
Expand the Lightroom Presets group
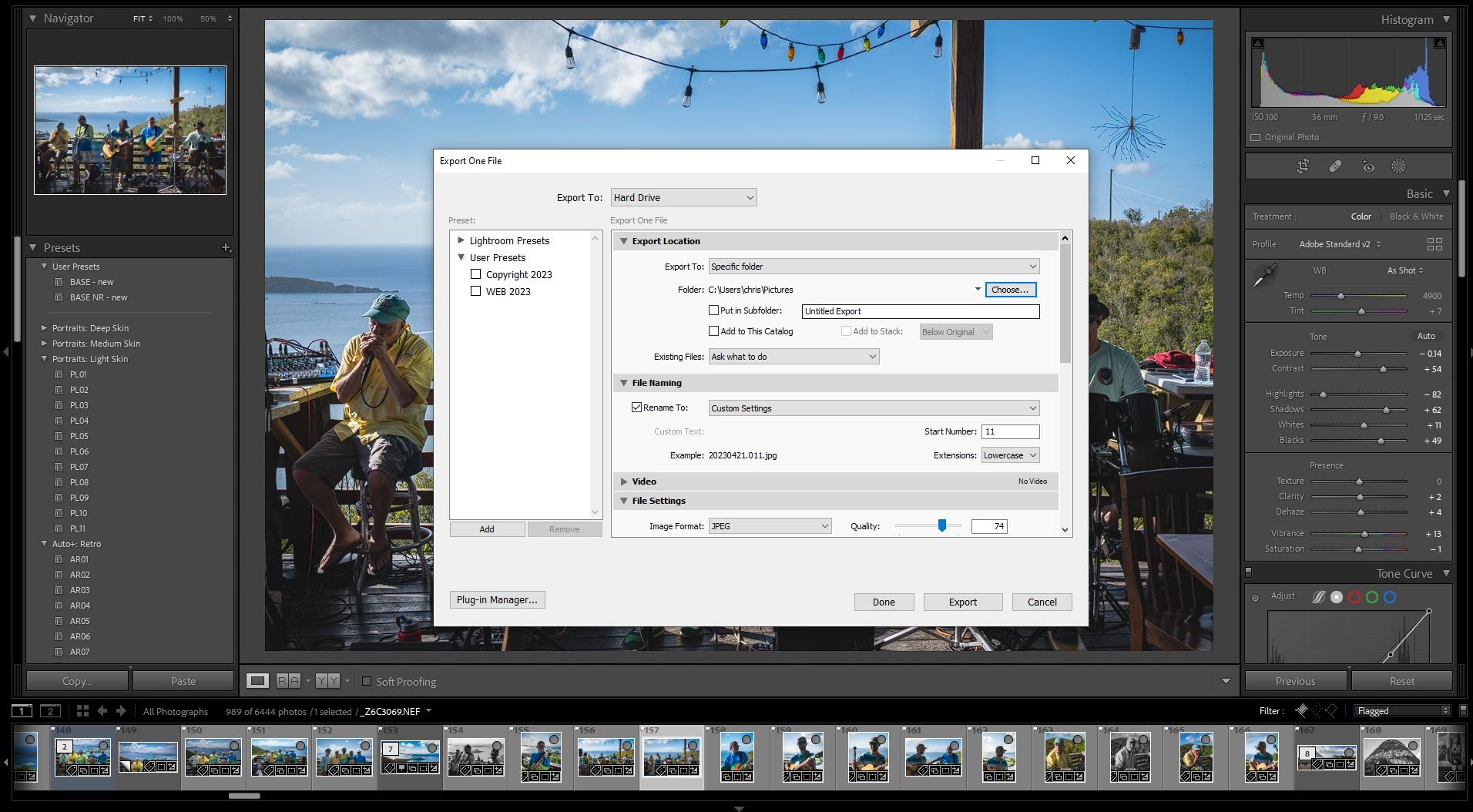461,240
